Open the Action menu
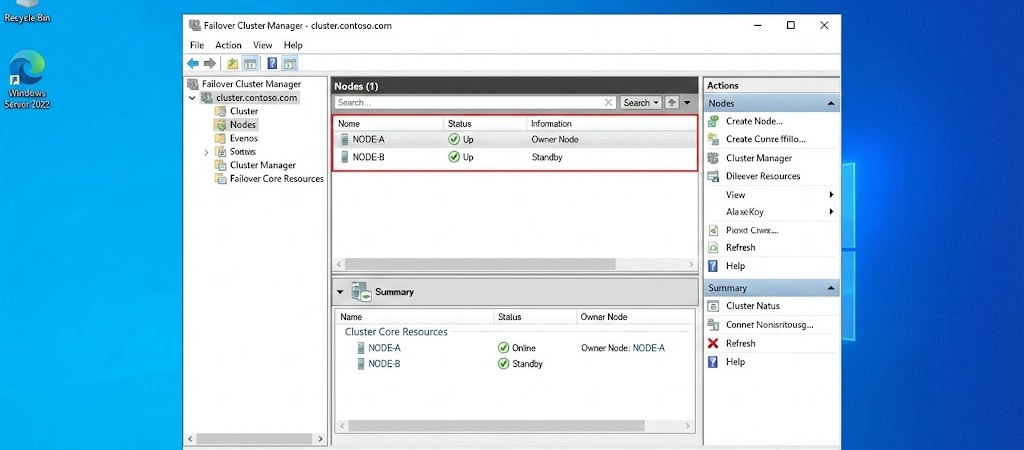 [x=228, y=45]
